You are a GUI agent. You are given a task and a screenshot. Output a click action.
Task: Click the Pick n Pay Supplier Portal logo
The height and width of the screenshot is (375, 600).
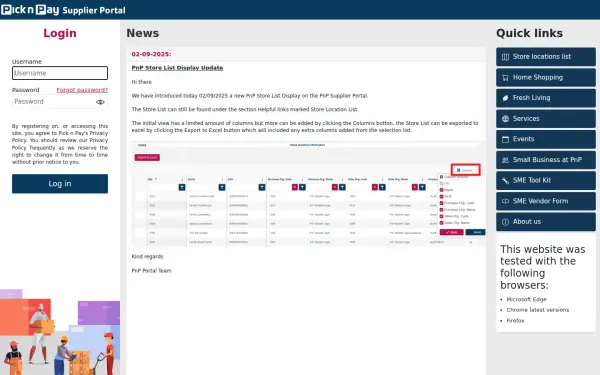(63, 10)
